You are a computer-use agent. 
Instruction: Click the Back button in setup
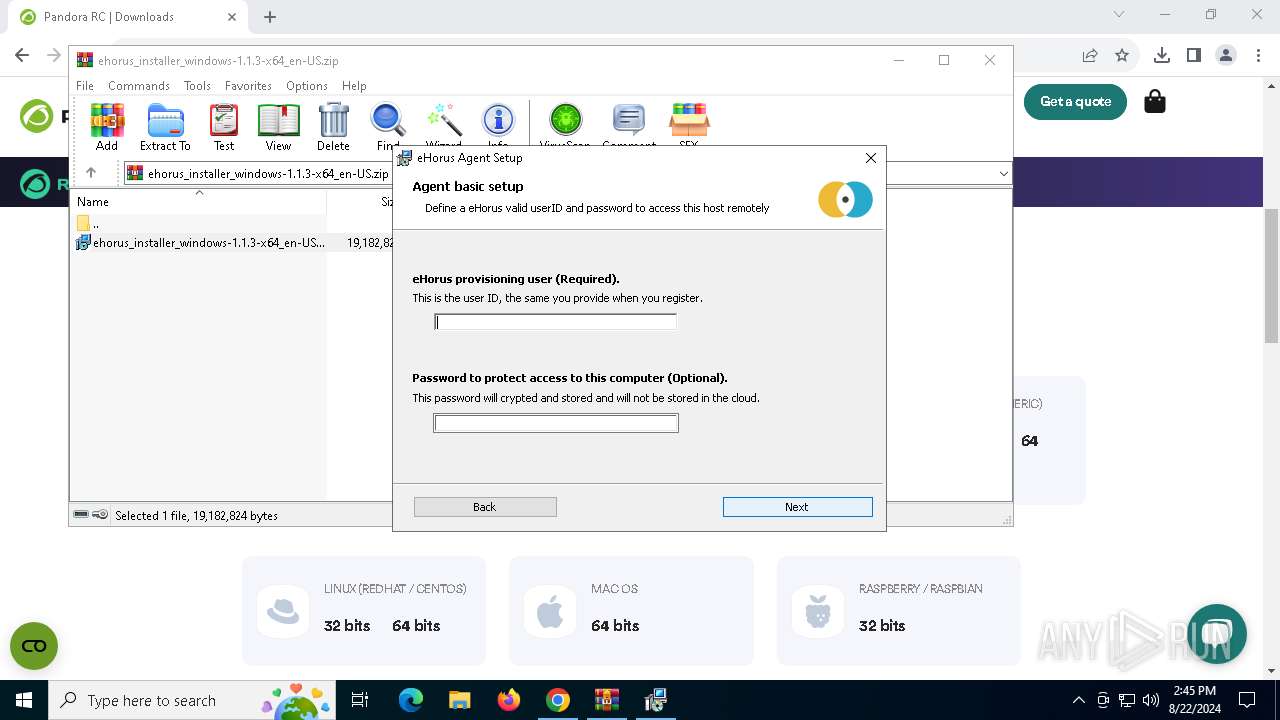[485, 507]
